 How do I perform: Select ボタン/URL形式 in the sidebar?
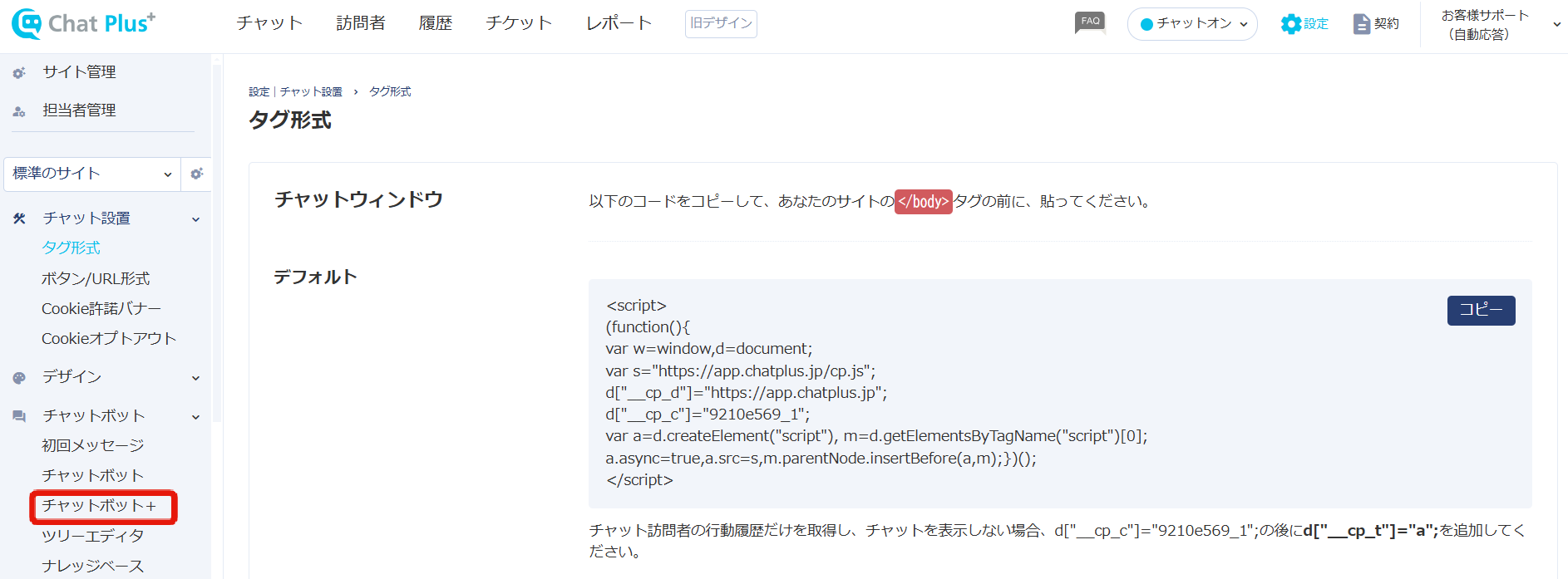pyautogui.click(x=96, y=278)
